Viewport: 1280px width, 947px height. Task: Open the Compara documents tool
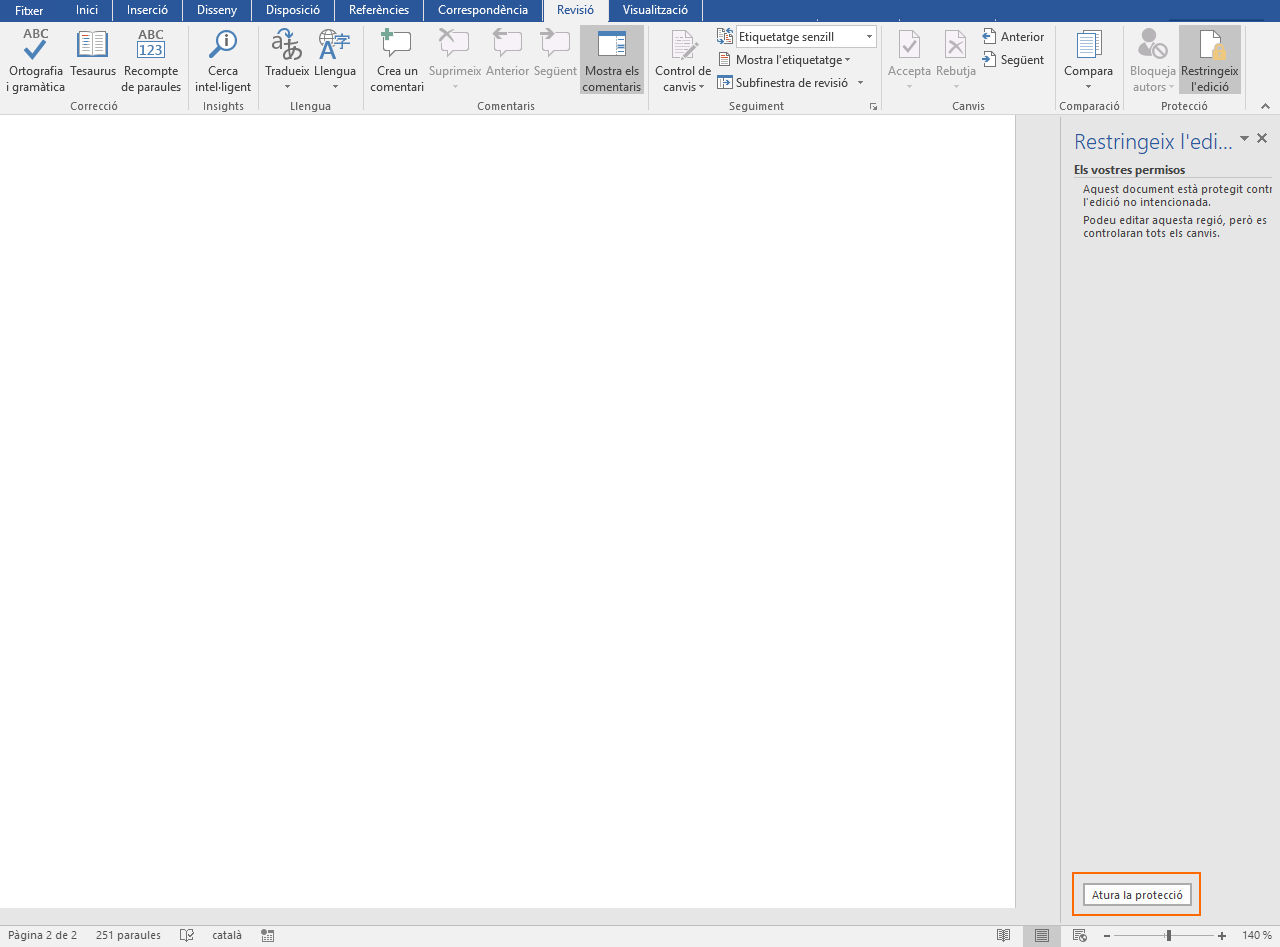(1088, 60)
